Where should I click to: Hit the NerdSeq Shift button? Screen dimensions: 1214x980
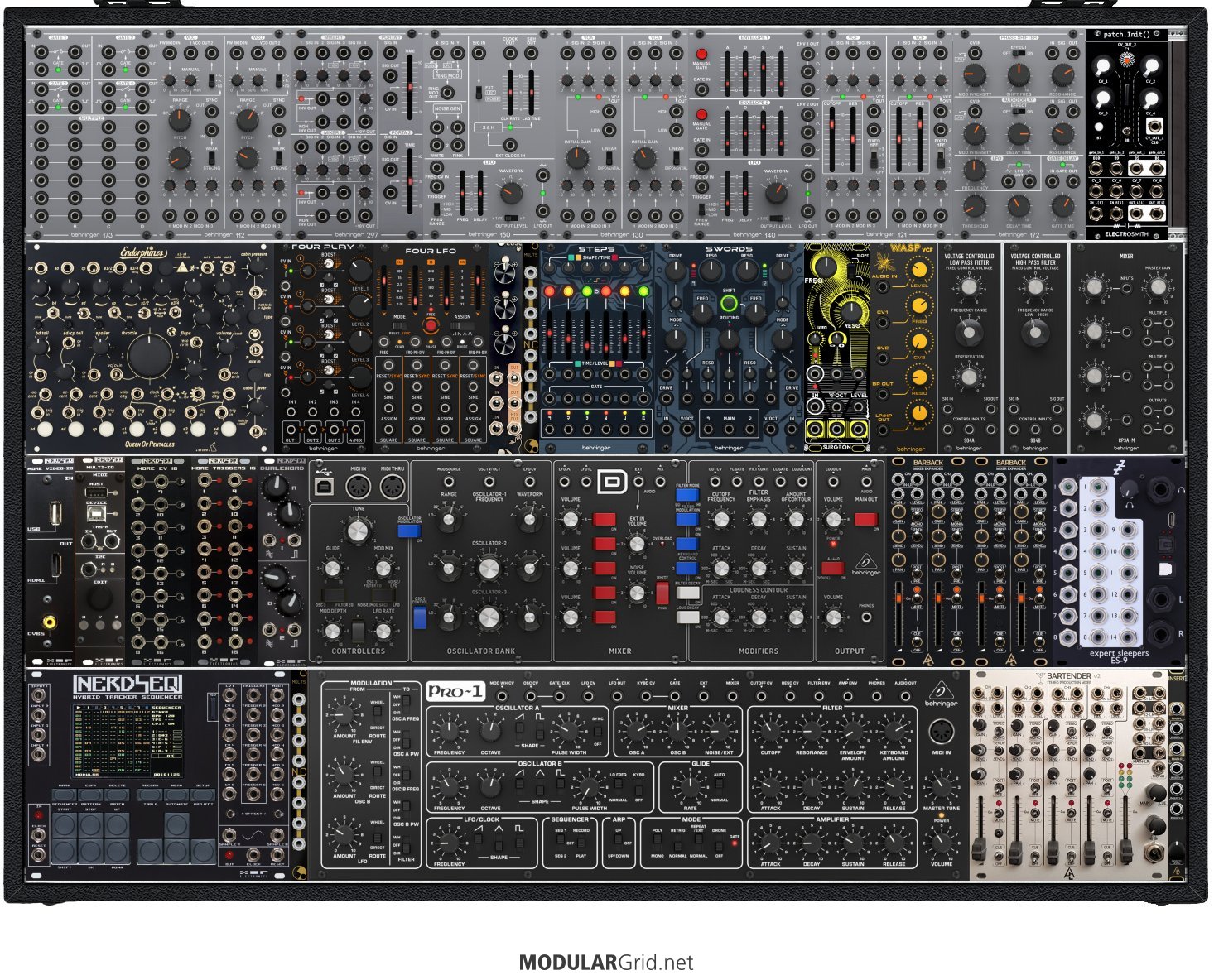point(65,851)
